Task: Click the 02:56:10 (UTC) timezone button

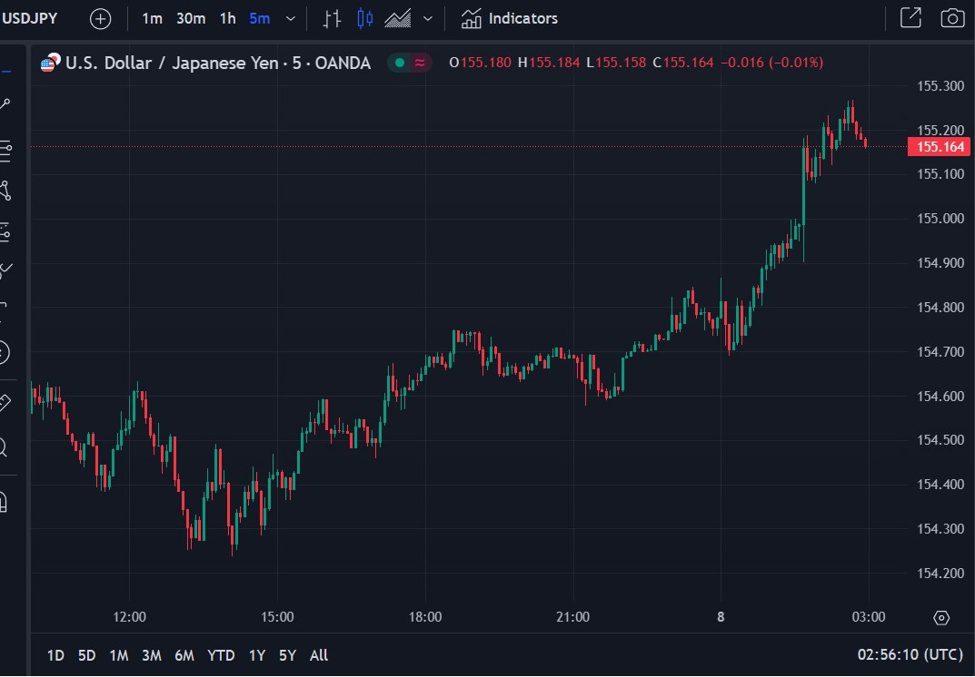Action: [x=910, y=656]
